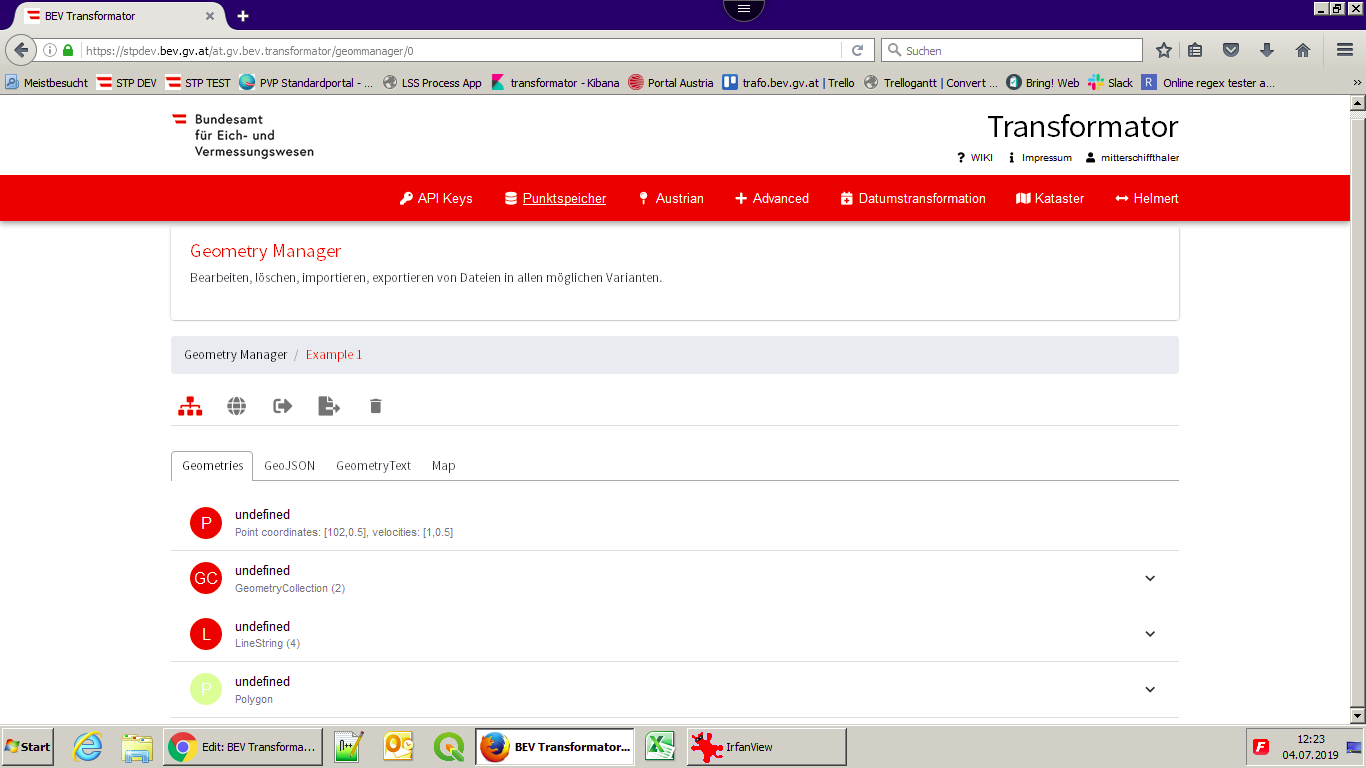
Task: Click the Suchen search field
Action: tap(1012, 50)
